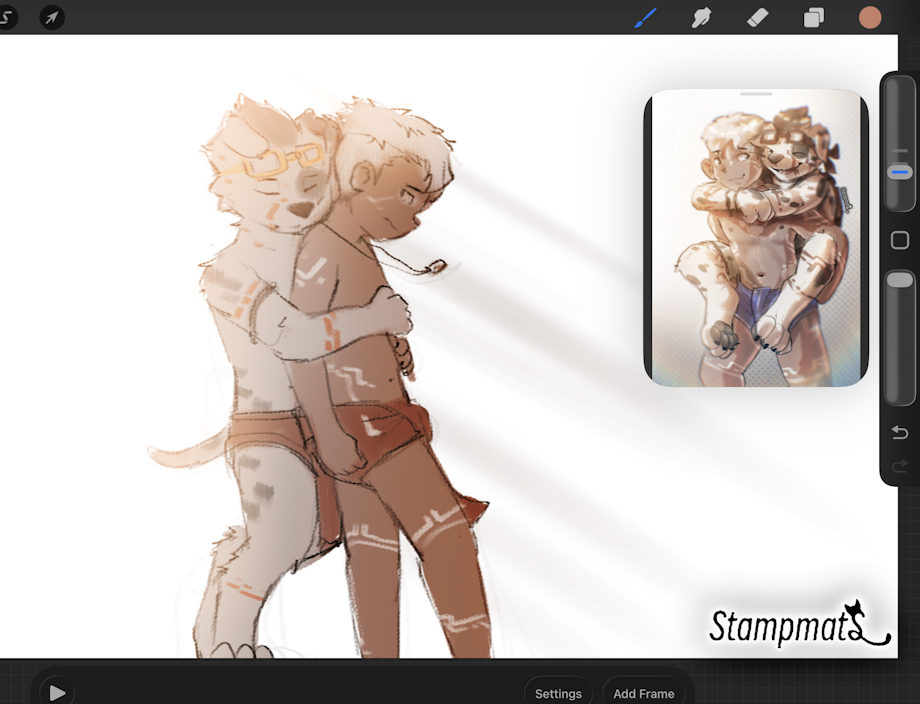
Task: Click the brush opacity slider handle
Action: pyautogui.click(x=900, y=279)
